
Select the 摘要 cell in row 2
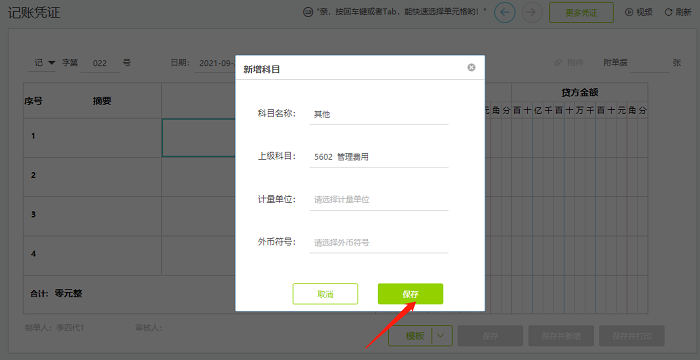click(x=102, y=177)
